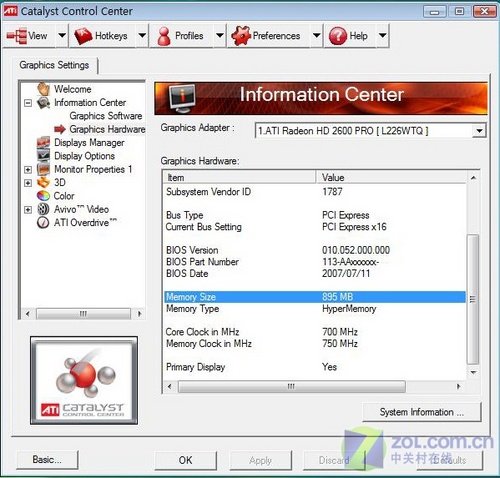Click hardware list vertical scrollbar thumb
The width and height of the screenshot is (500, 478).
tap(473, 299)
